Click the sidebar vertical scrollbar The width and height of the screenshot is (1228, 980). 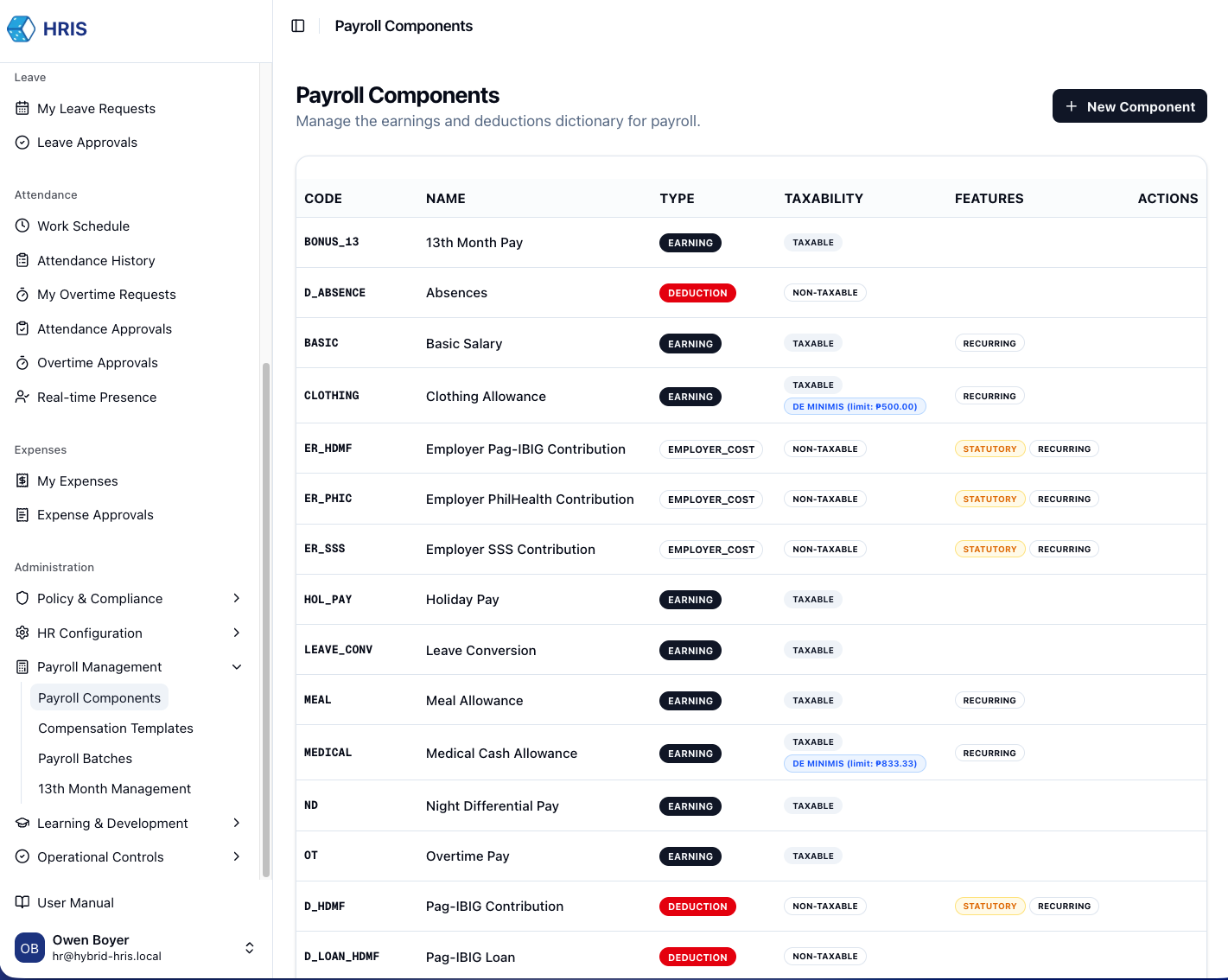tap(266, 619)
